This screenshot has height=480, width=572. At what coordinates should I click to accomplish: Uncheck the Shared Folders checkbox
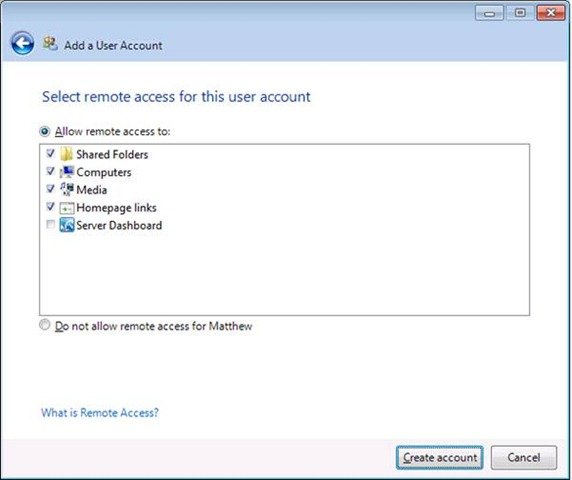tap(51, 153)
